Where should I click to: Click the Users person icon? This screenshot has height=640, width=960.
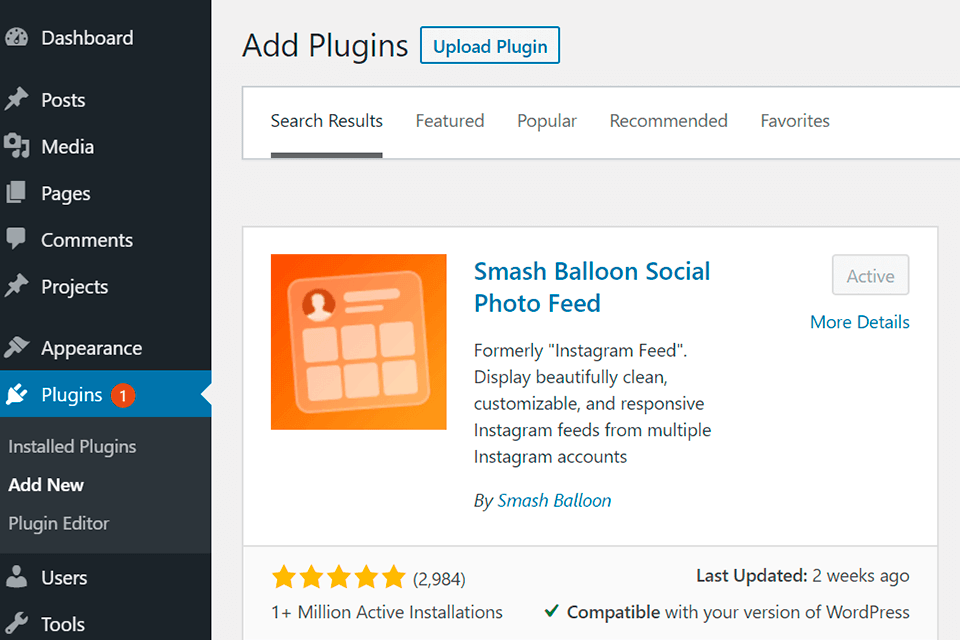pos(16,578)
